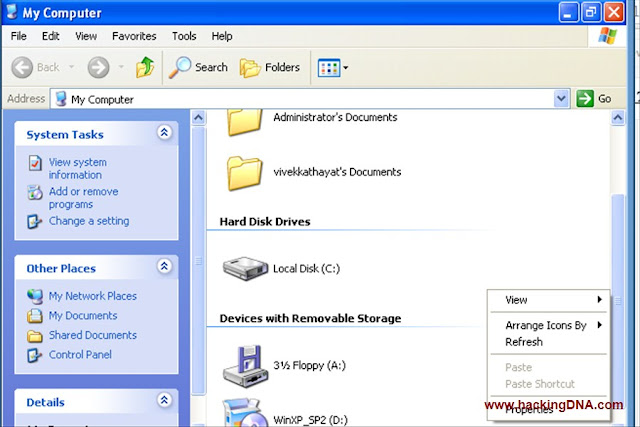The image size is (640, 427).
Task: Open the Views dropdown arrow
Action: click(346, 68)
